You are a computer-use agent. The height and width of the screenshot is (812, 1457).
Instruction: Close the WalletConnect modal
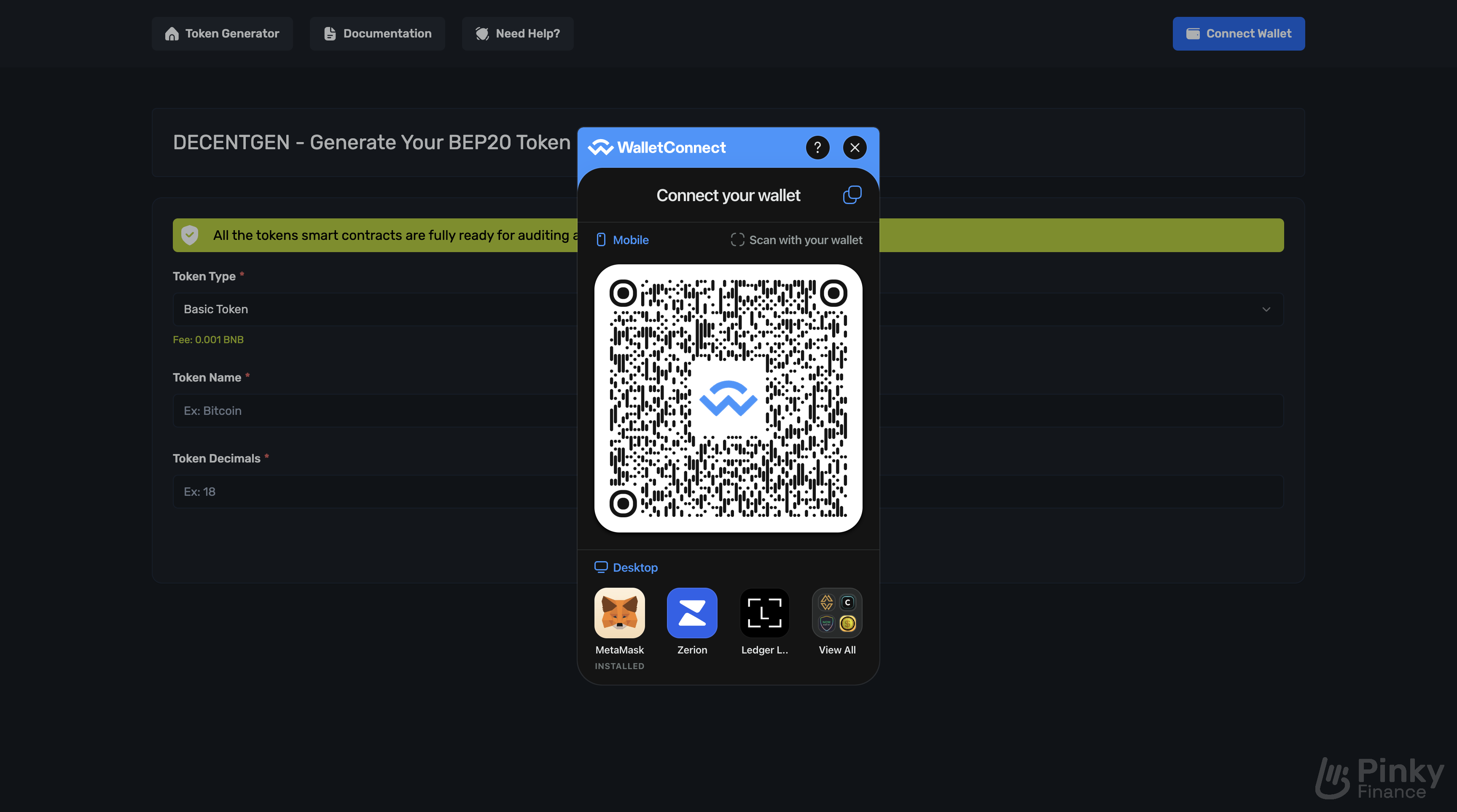(855, 148)
